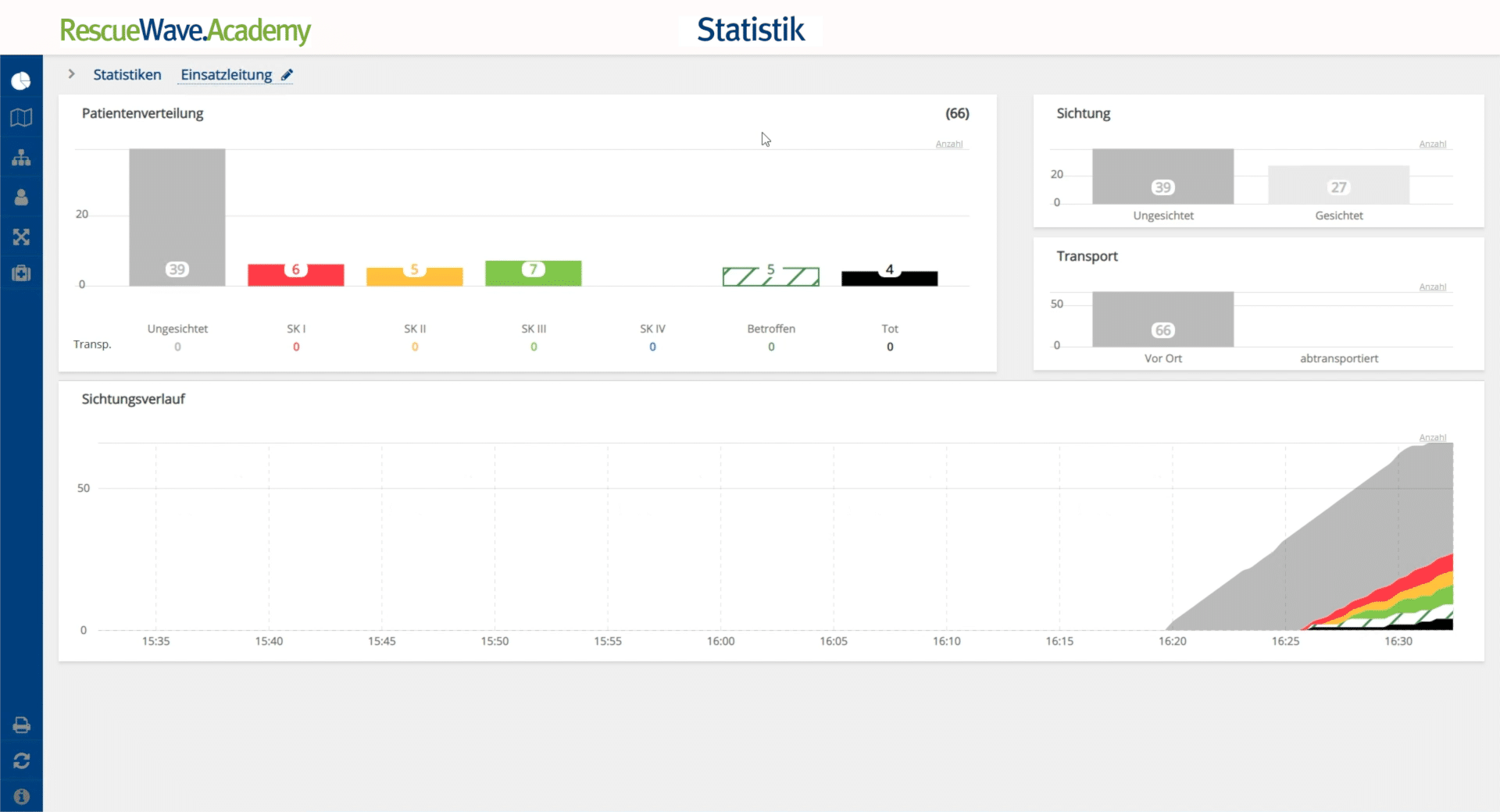1500x812 pixels.
Task: Click the 'Transp.' row label
Action: pos(92,344)
